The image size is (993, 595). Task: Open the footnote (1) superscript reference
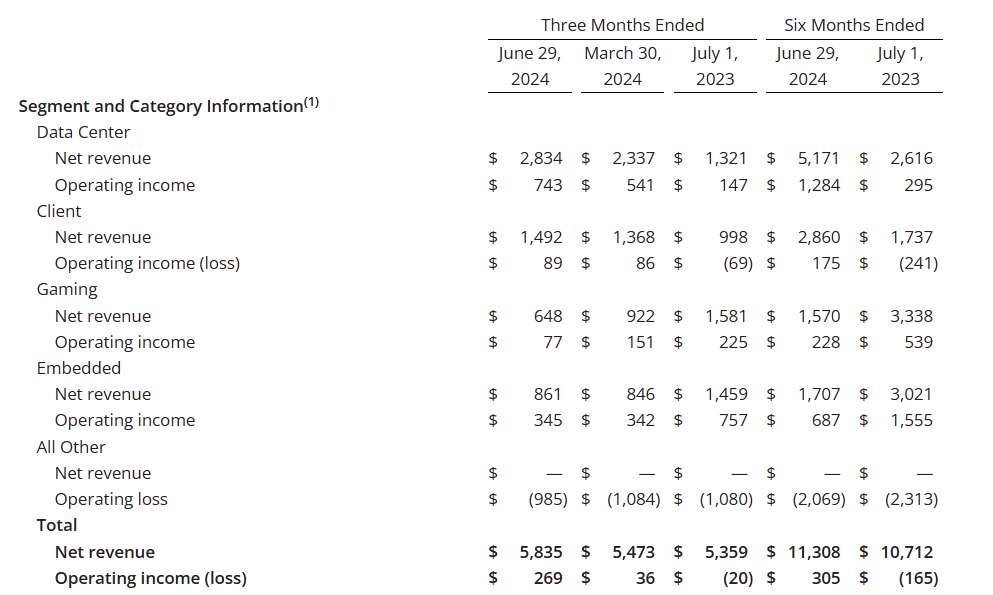pyautogui.click(x=311, y=101)
